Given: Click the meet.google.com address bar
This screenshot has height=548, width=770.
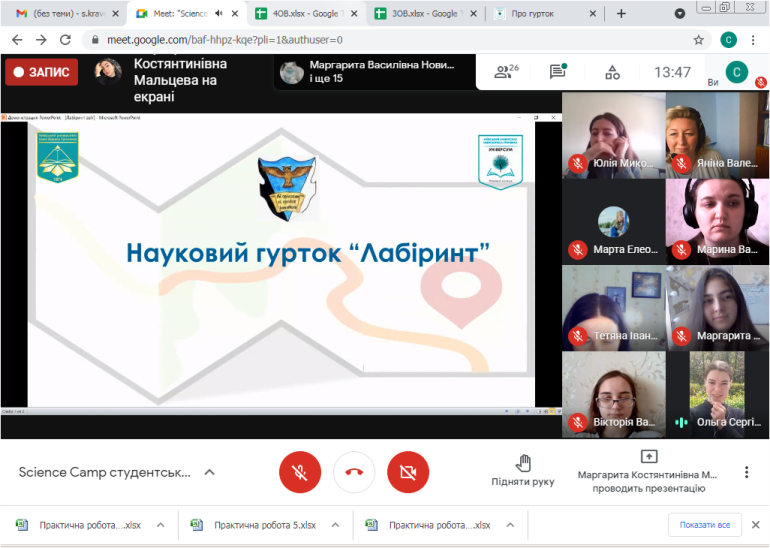Looking at the screenshot, I should tap(380, 40).
